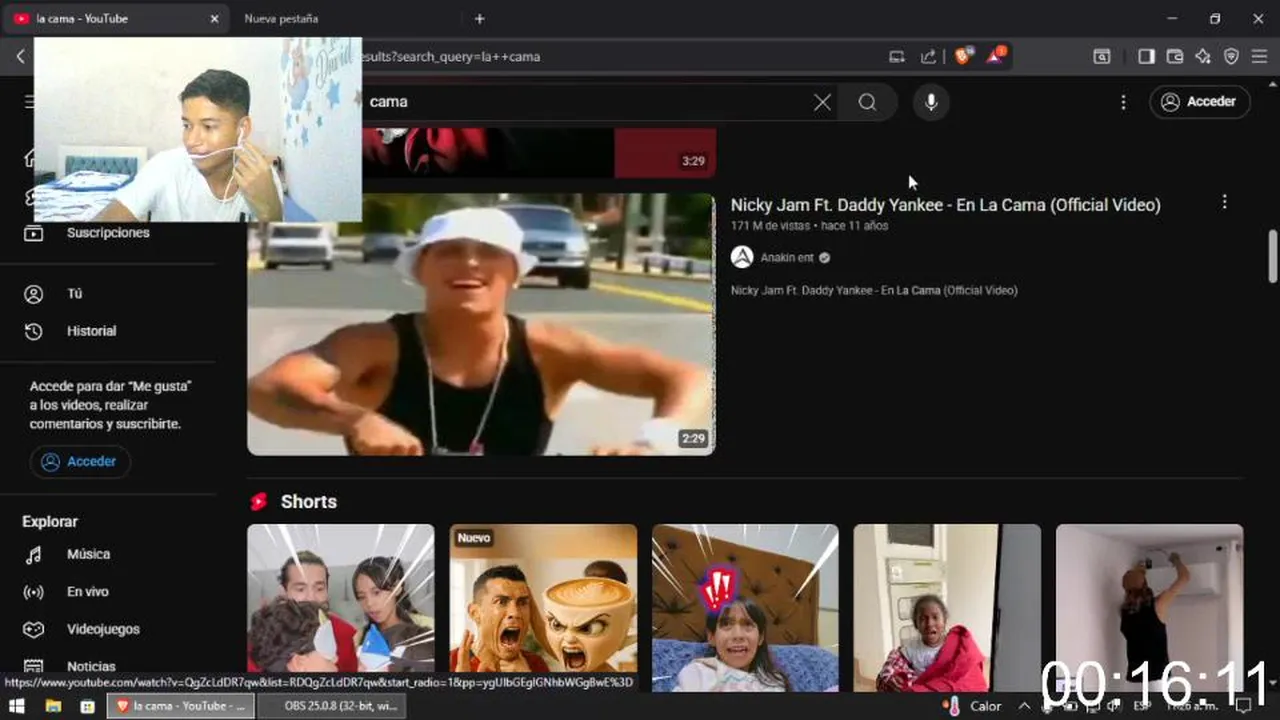Click Anakin ent channel avatar

[x=742, y=257]
